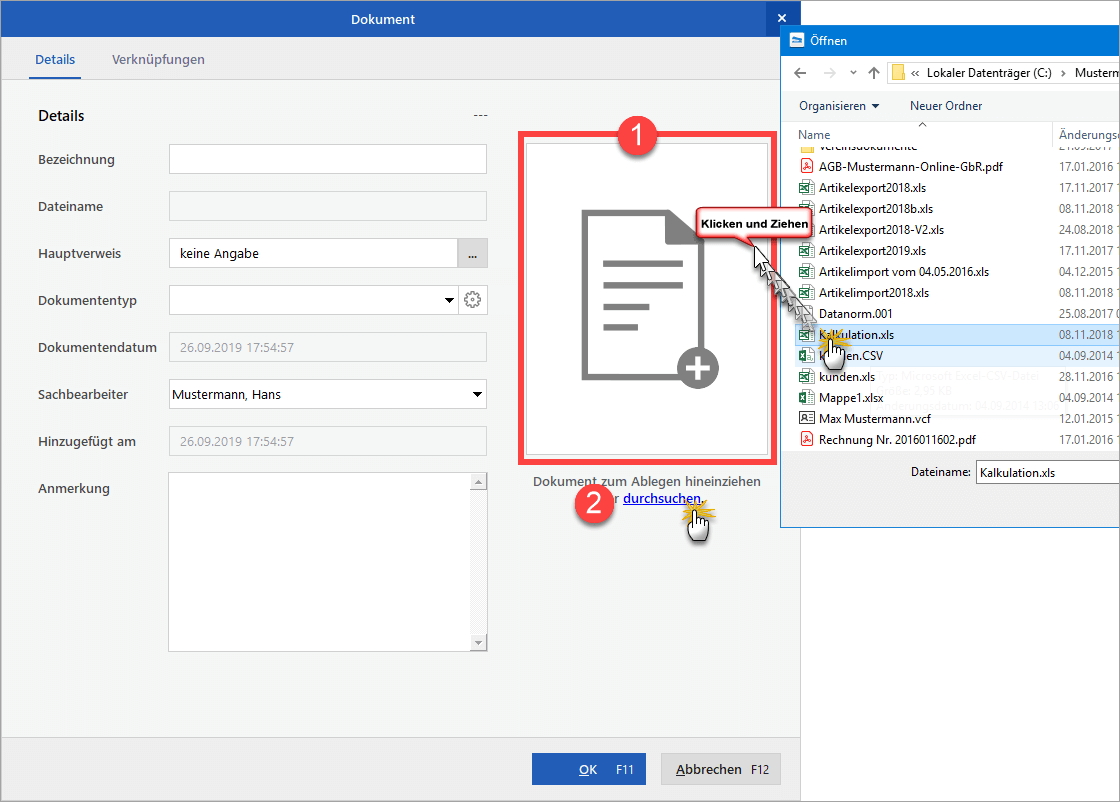Click the Dateiname field in Details
1120x802 pixels.
(328, 206)
